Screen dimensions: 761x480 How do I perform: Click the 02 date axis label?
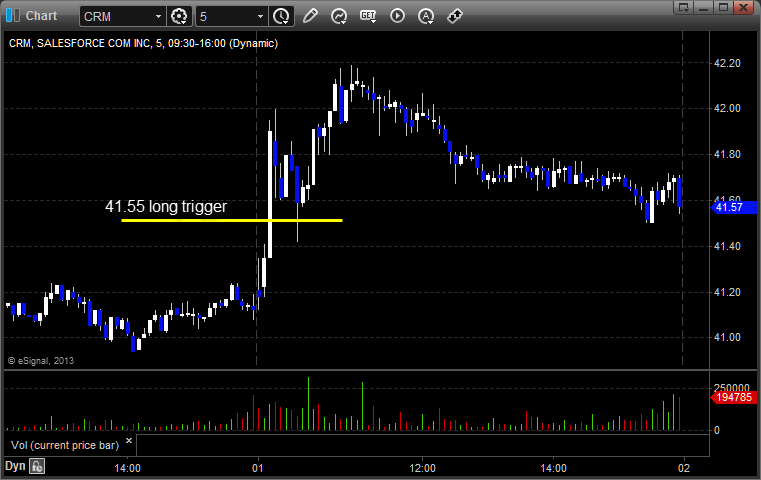point(684,468)
